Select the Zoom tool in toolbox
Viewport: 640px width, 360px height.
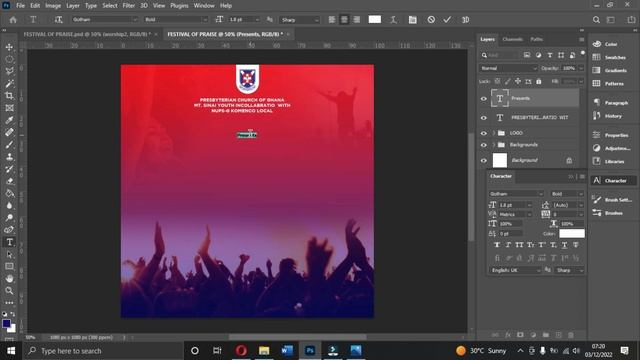(x=9, y=291)
